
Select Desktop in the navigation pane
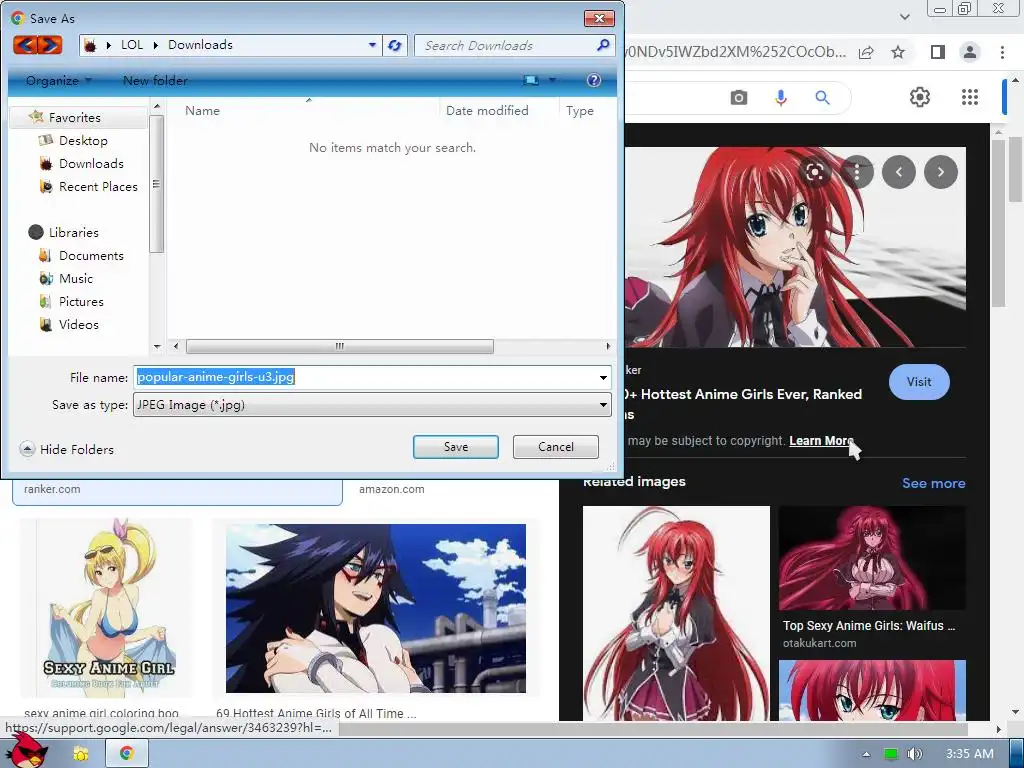(83, 140)
